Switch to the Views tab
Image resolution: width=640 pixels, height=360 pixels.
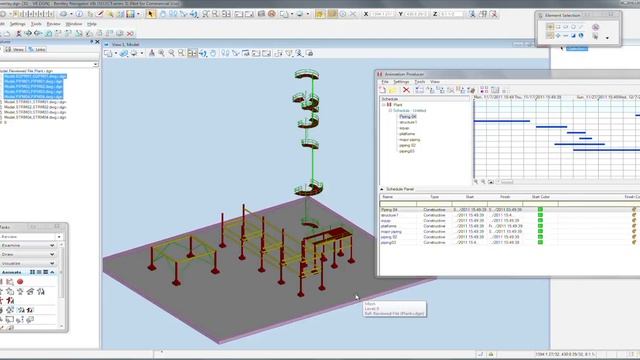click(x=15, y=49)
